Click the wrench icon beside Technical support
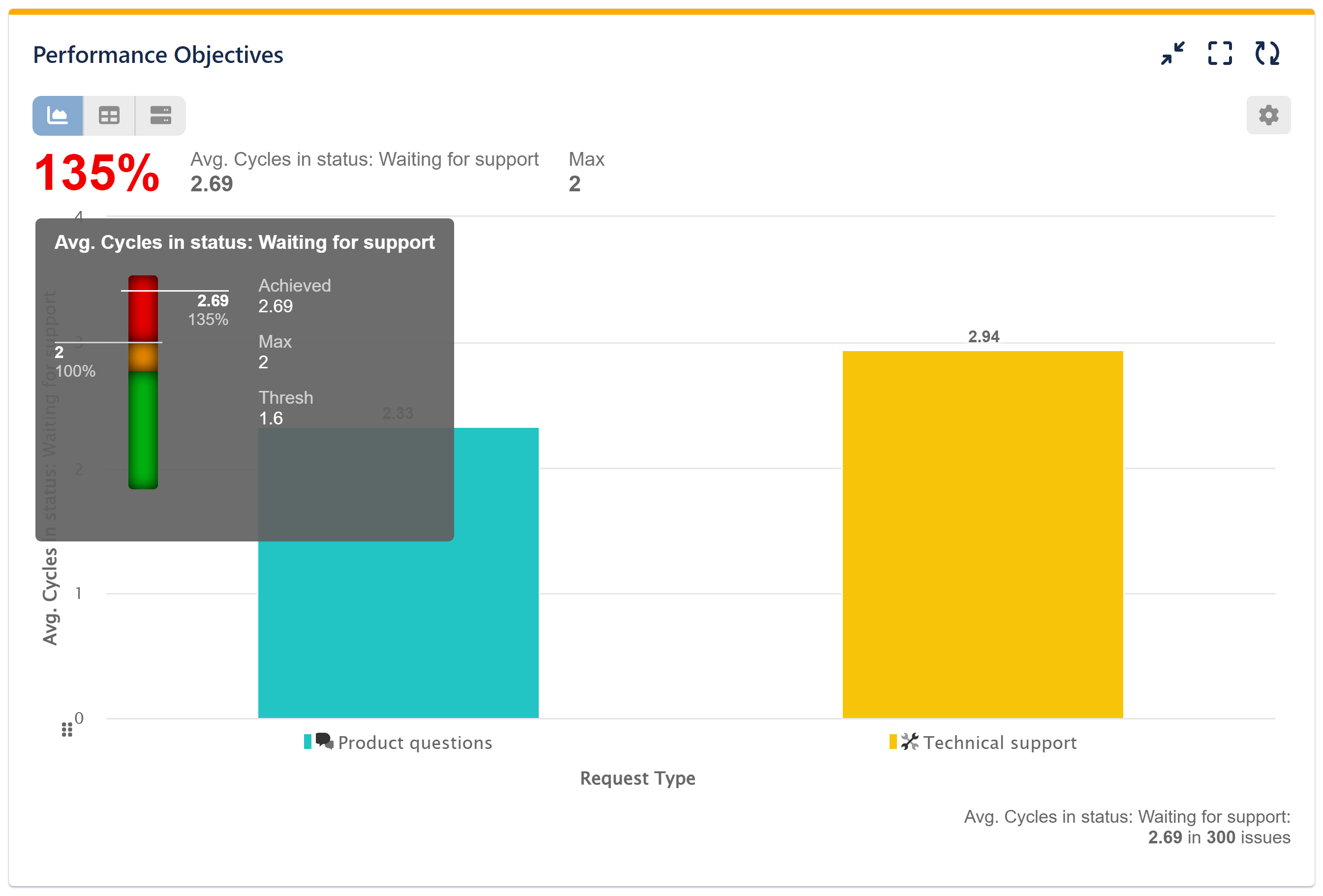This screenshot has height=896, width=1323. [910, 741]
